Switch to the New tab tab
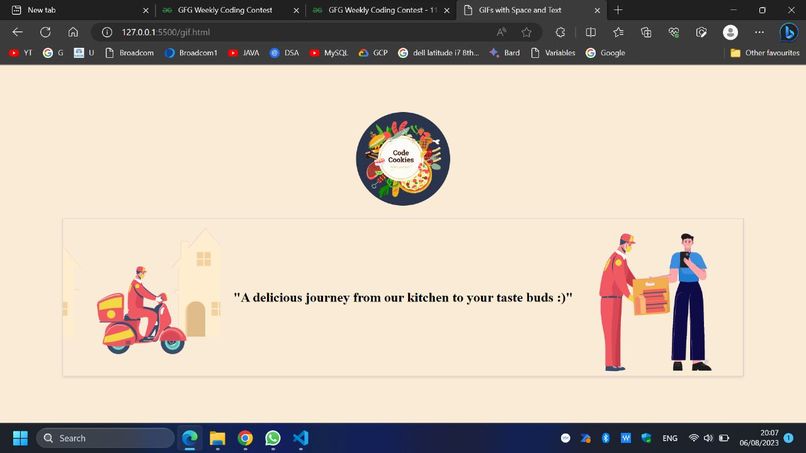The width and height of the screenshot is (806, 453). [x=77, y=10]
